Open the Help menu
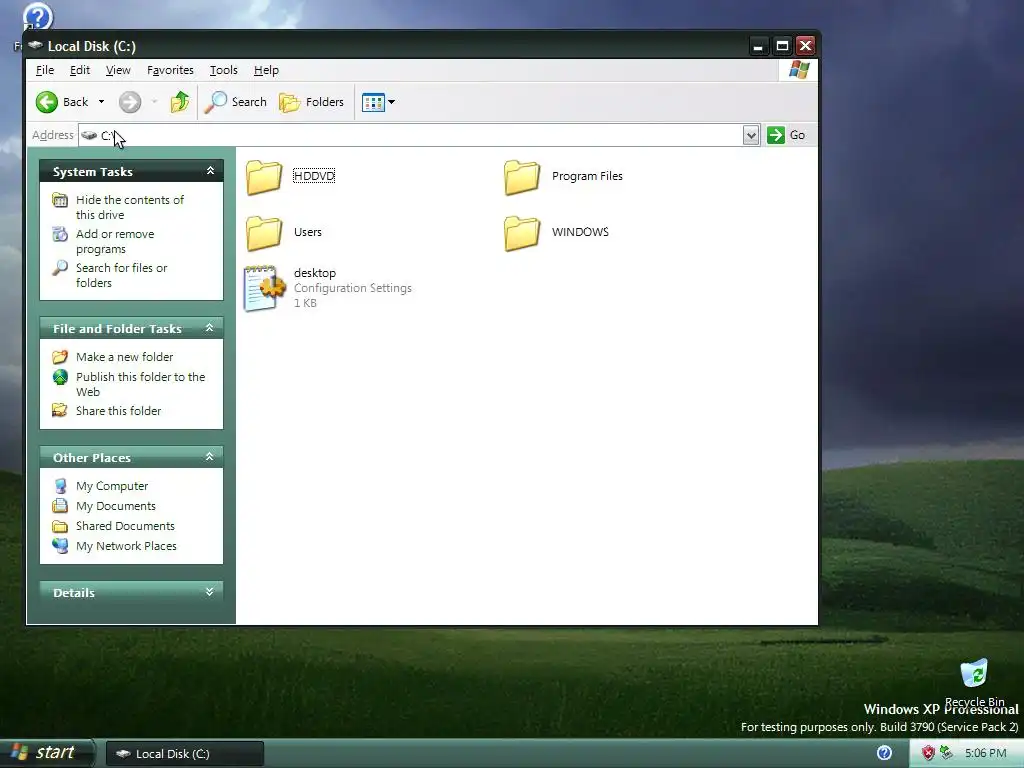 pyautogui.click(x=266, y=70)
